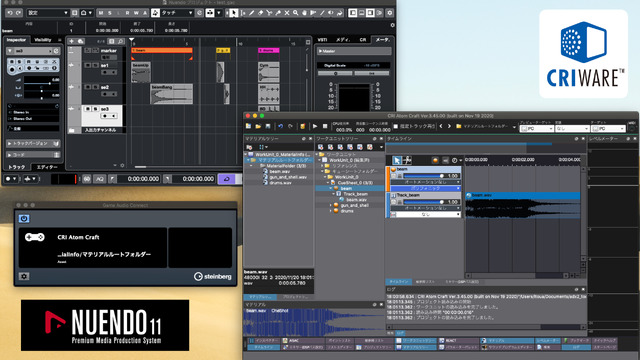Toggle the global Mute M button in Nuendo
The height and width of the screenshot is (360, 640).
point(101,13)
